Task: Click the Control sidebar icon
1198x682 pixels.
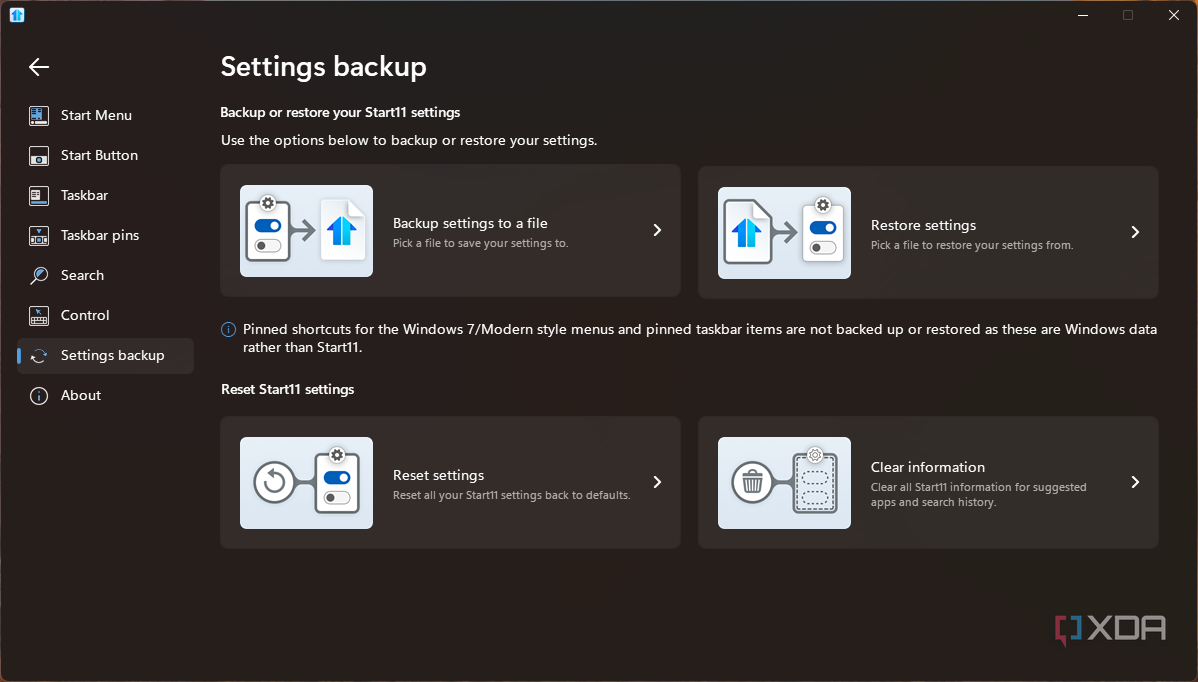Action: [x=39, y=315]
